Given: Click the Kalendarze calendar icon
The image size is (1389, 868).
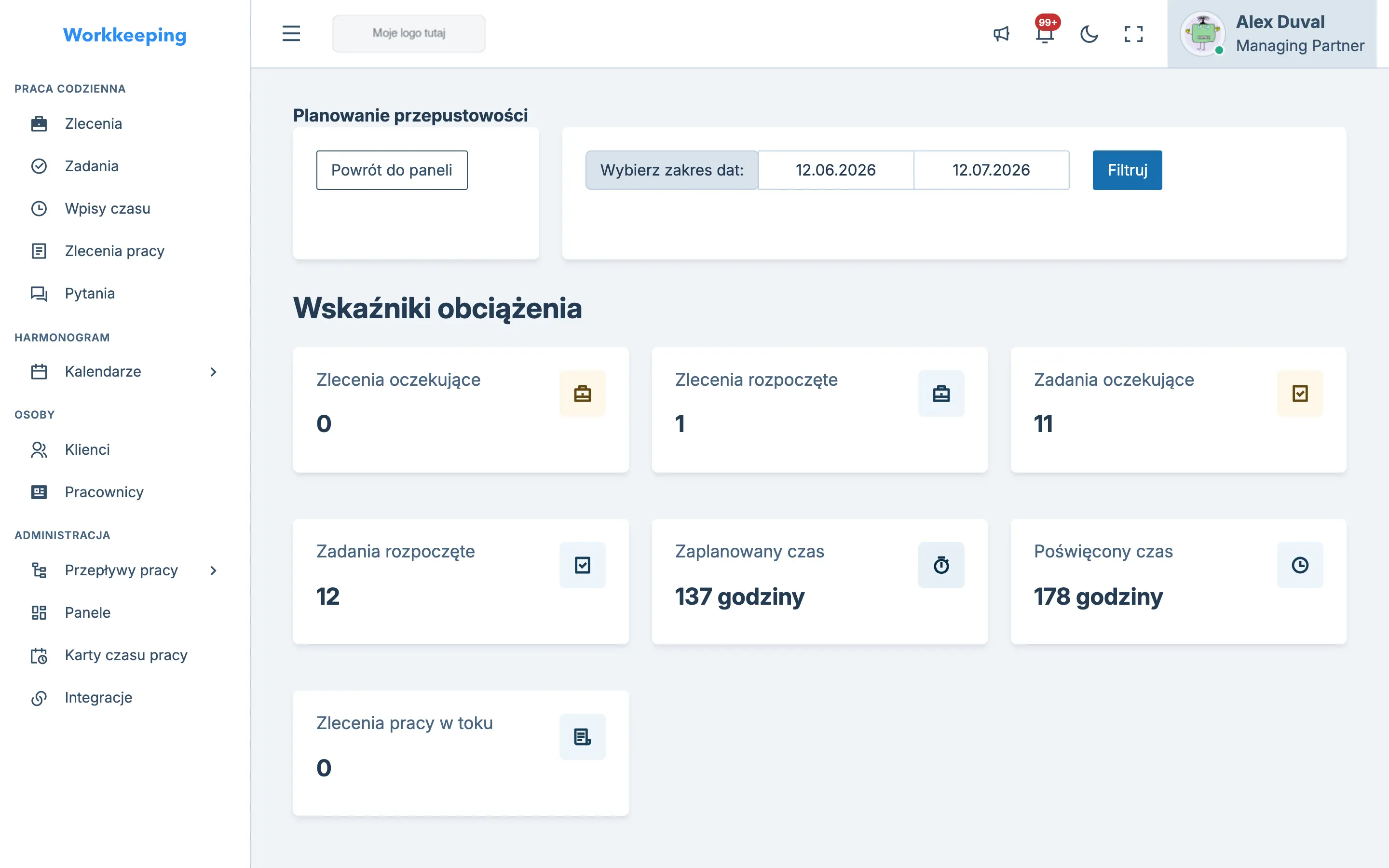Looking at the screenshot, I should 39,371.
